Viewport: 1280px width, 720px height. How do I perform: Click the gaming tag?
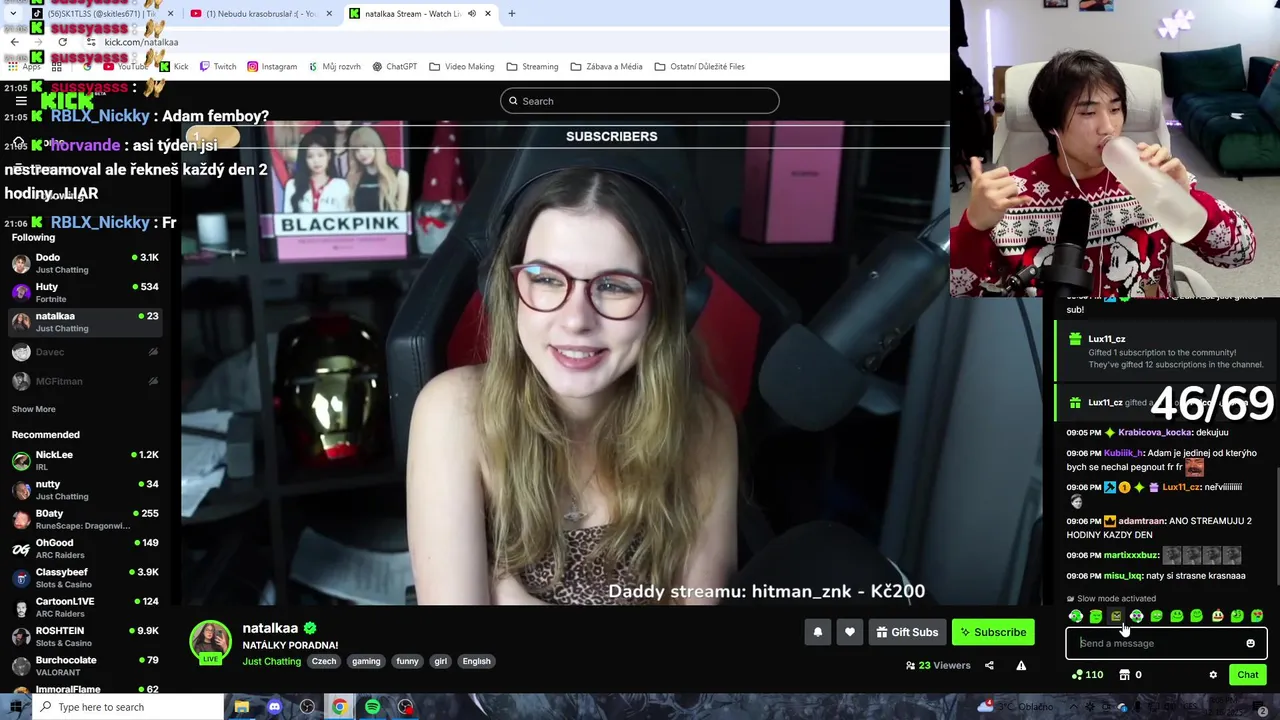[366, 661]
